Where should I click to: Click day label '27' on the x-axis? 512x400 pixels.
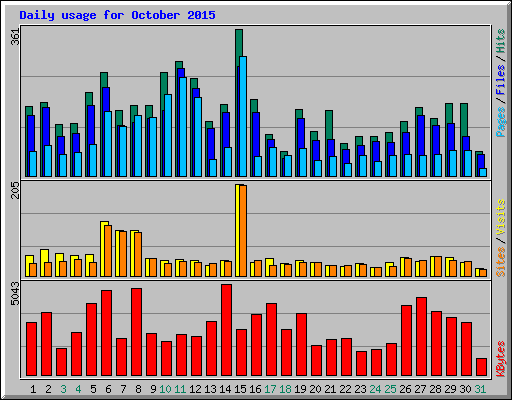point(420,389)
